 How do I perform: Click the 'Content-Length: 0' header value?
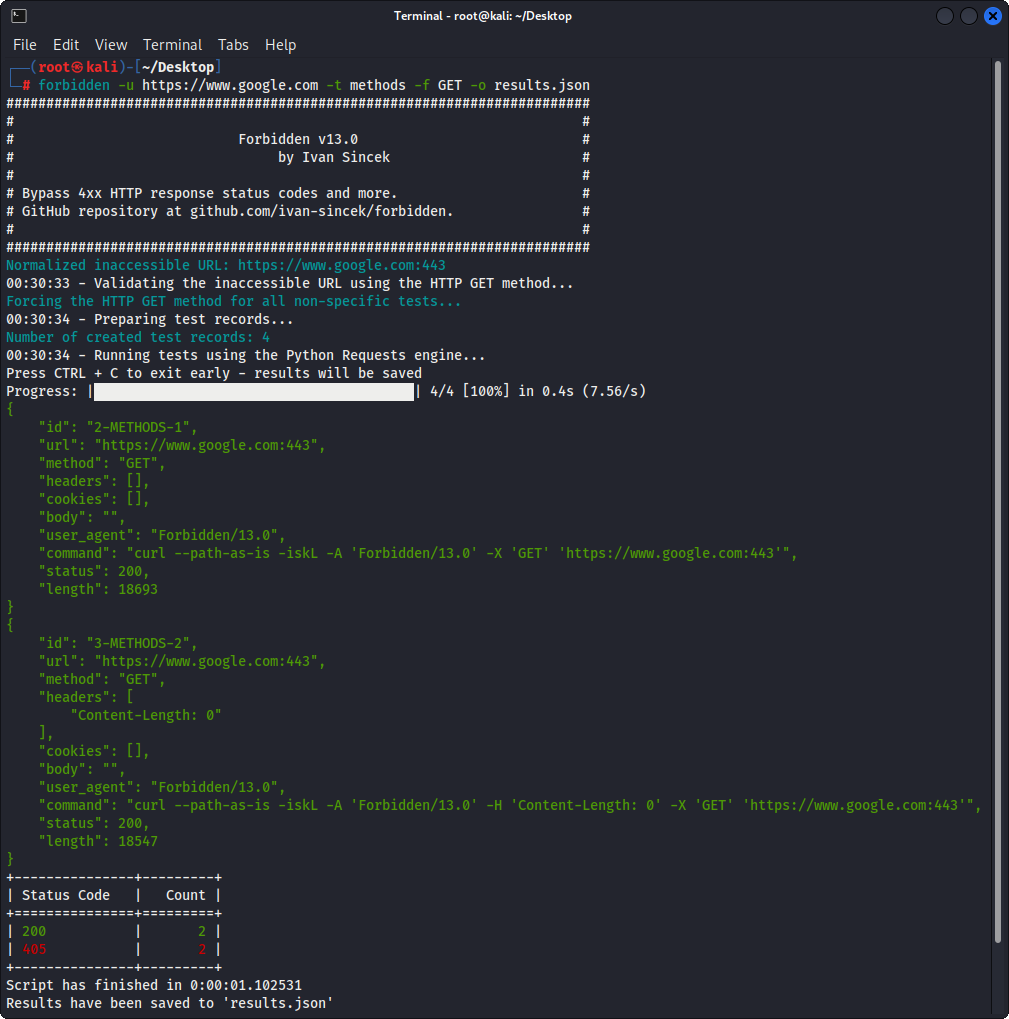tap(146, 715)
